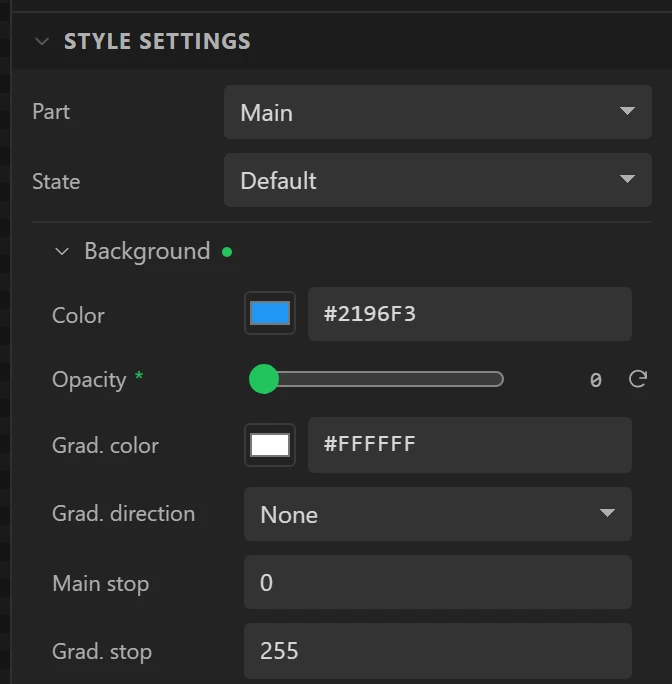Click the green dot beside Background
This screenshot has width=672, height=684.
point(227,252)
